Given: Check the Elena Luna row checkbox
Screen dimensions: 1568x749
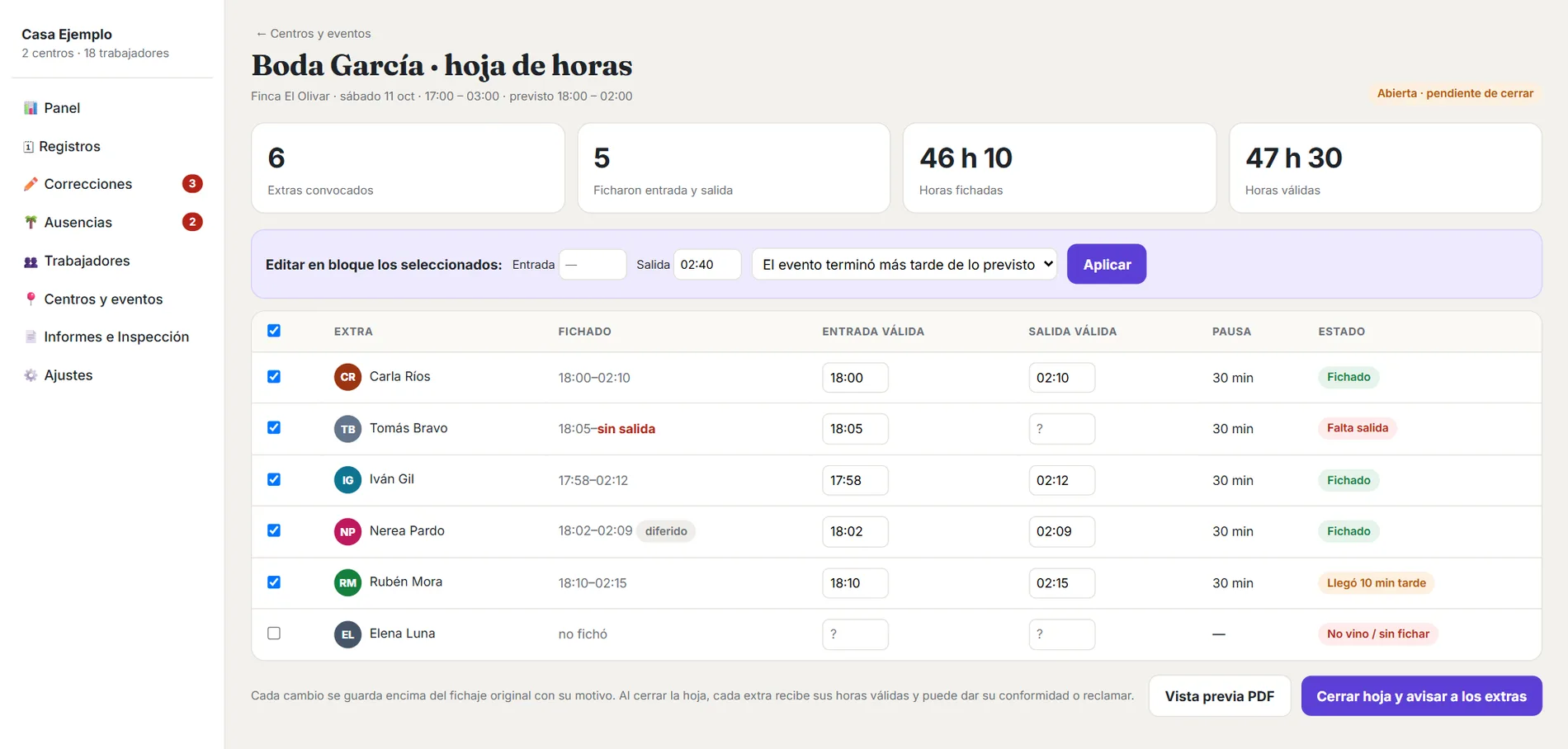Looking at the screenshot, I should click(274, 634).
